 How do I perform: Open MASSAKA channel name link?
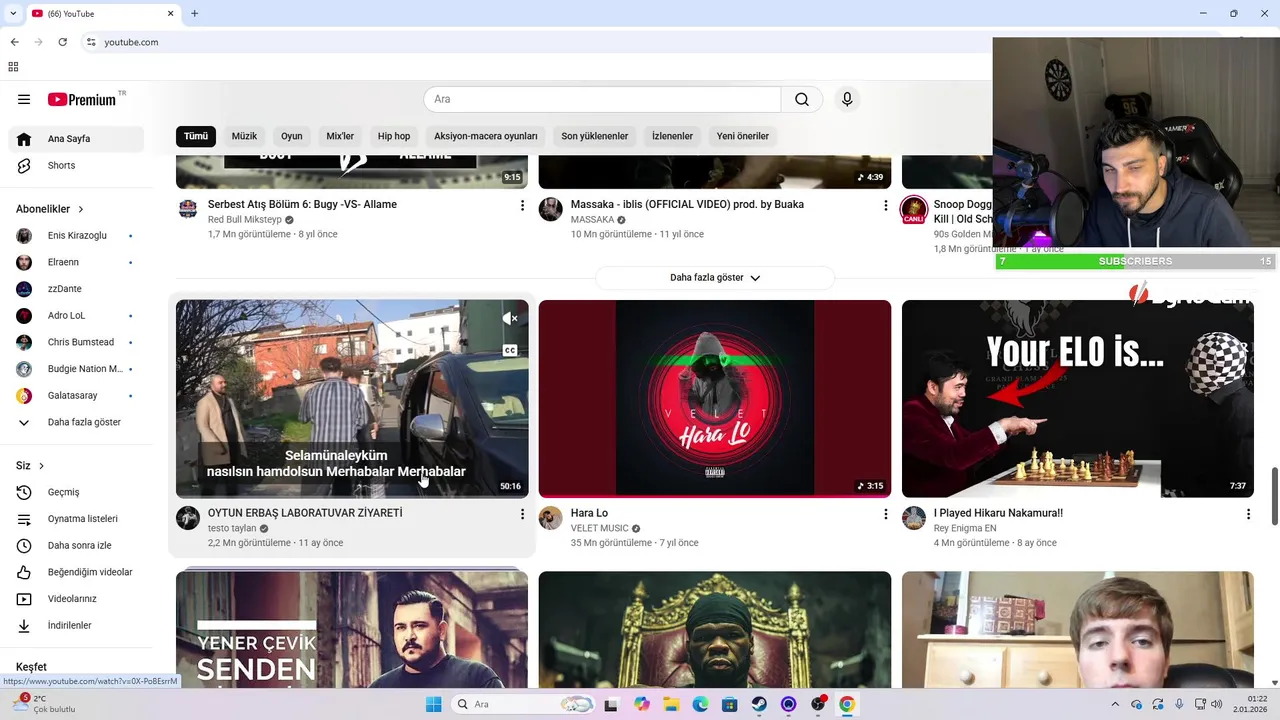click(x=592, y=219)
